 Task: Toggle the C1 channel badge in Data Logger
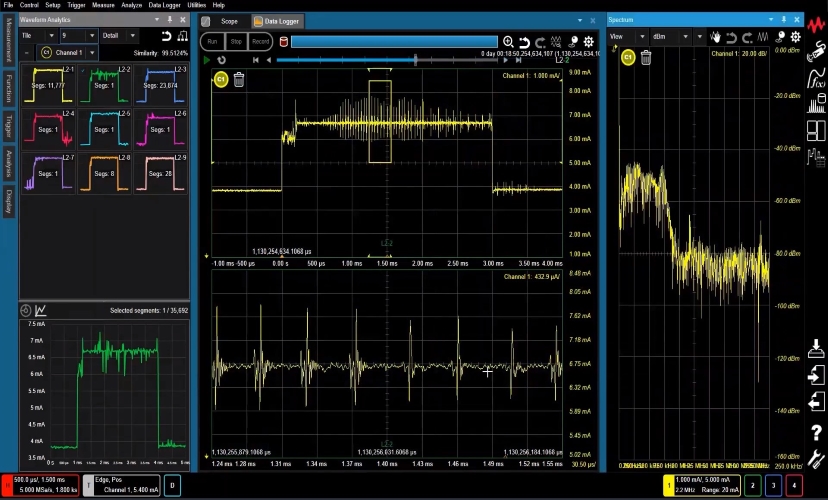221,80
